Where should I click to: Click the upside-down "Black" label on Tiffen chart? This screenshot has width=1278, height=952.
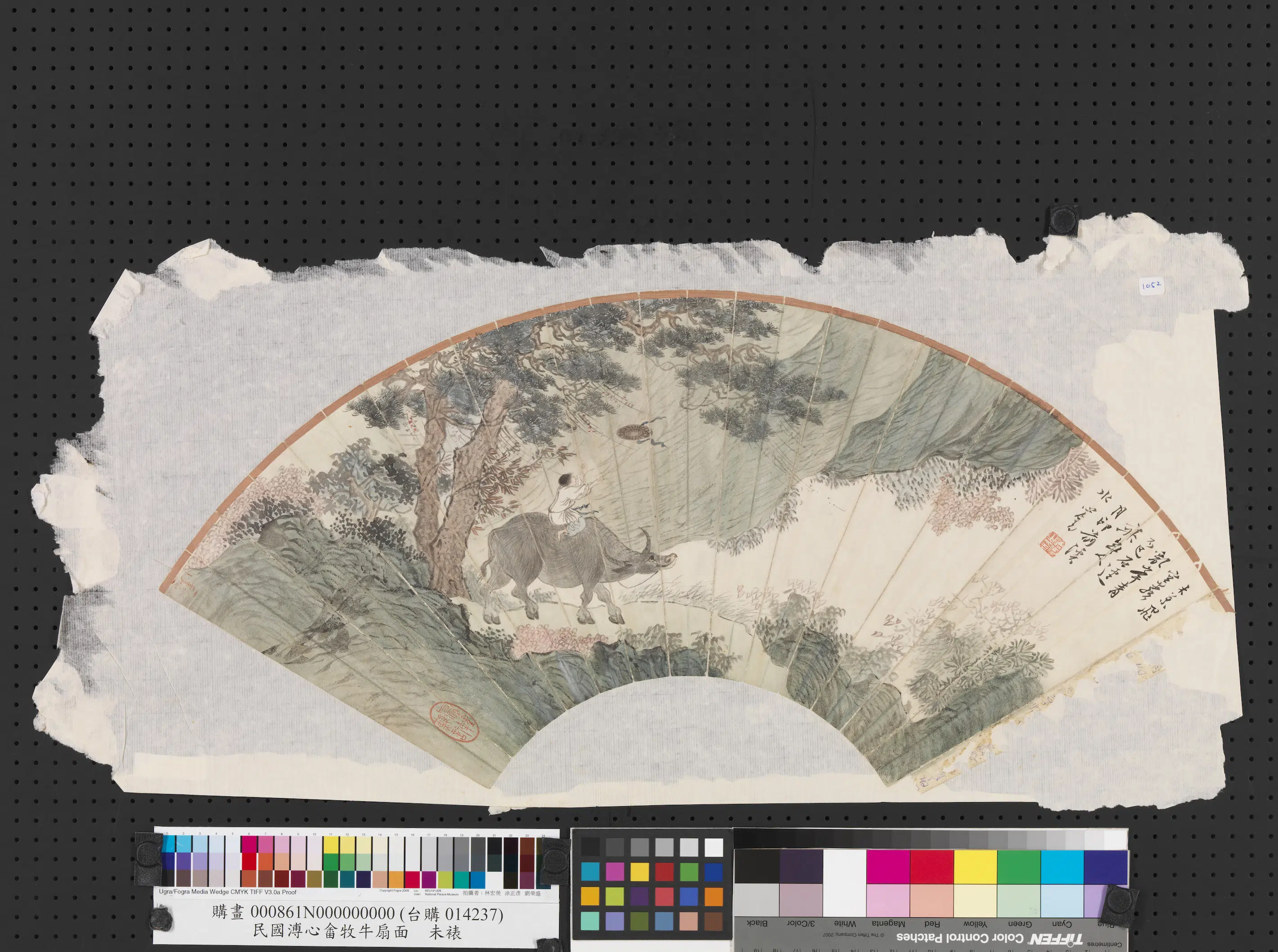coord(757,923)
